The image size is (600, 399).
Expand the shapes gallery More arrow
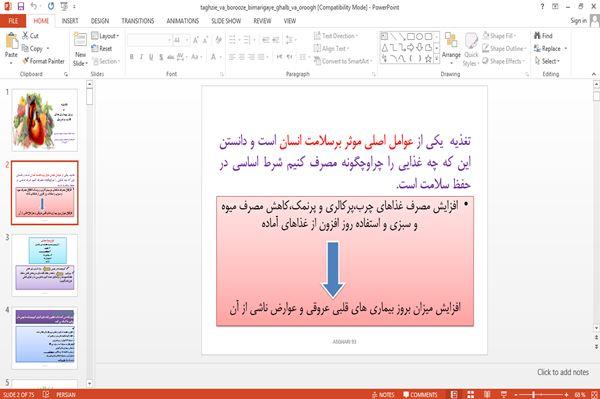tap(437, 59)
